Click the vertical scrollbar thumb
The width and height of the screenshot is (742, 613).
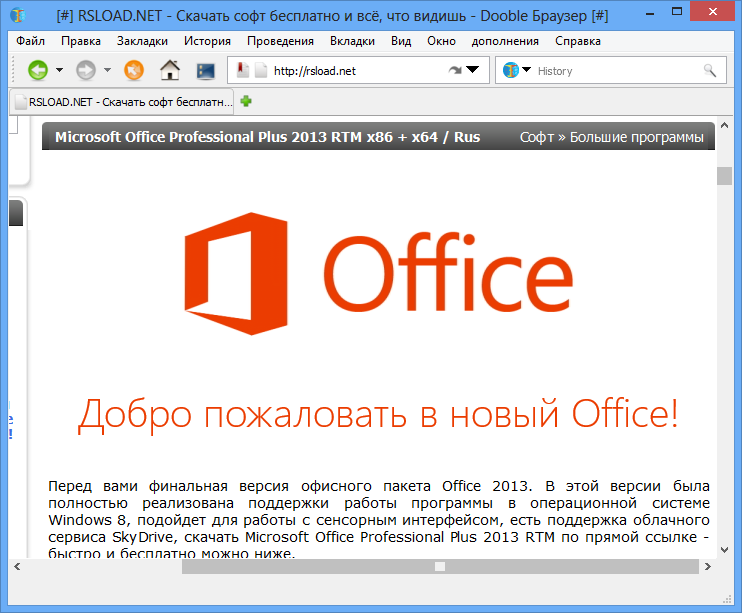pyautogui.click(x=724, y=176)
